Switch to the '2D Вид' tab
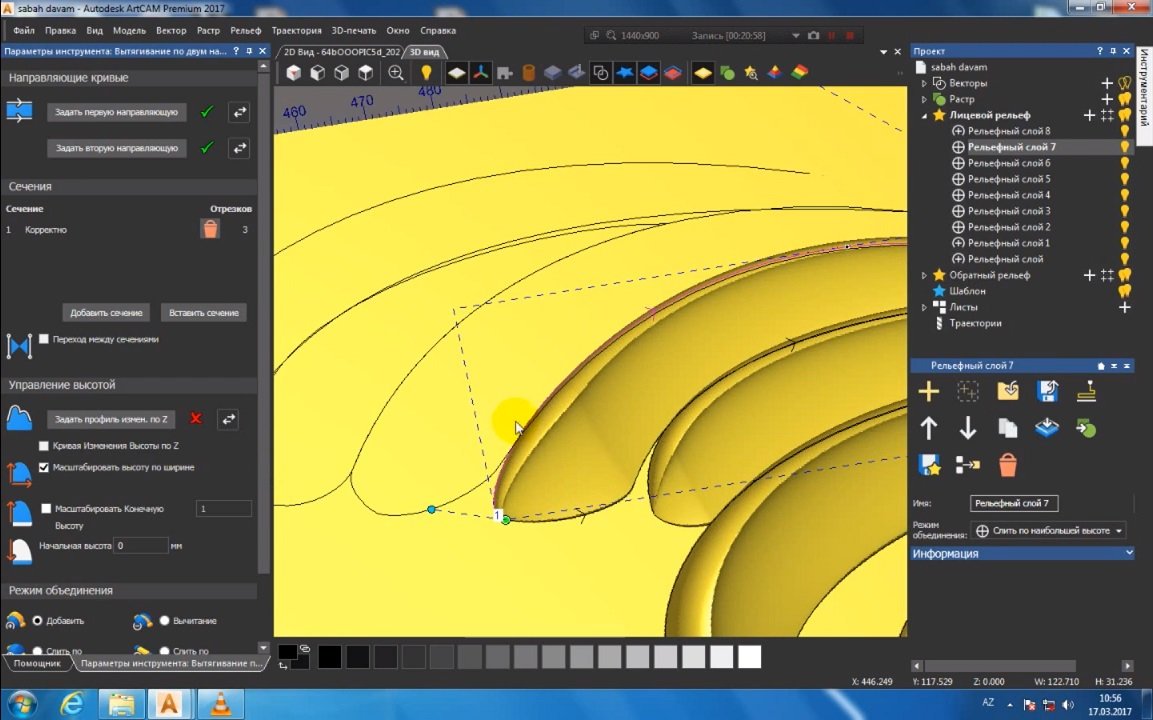 (x=341, y=52)
